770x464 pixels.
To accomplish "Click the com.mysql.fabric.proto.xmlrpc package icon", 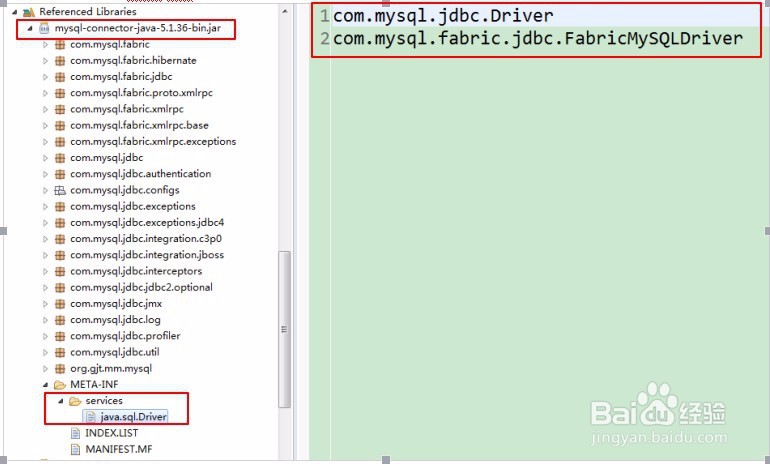I will coord(60,93).
